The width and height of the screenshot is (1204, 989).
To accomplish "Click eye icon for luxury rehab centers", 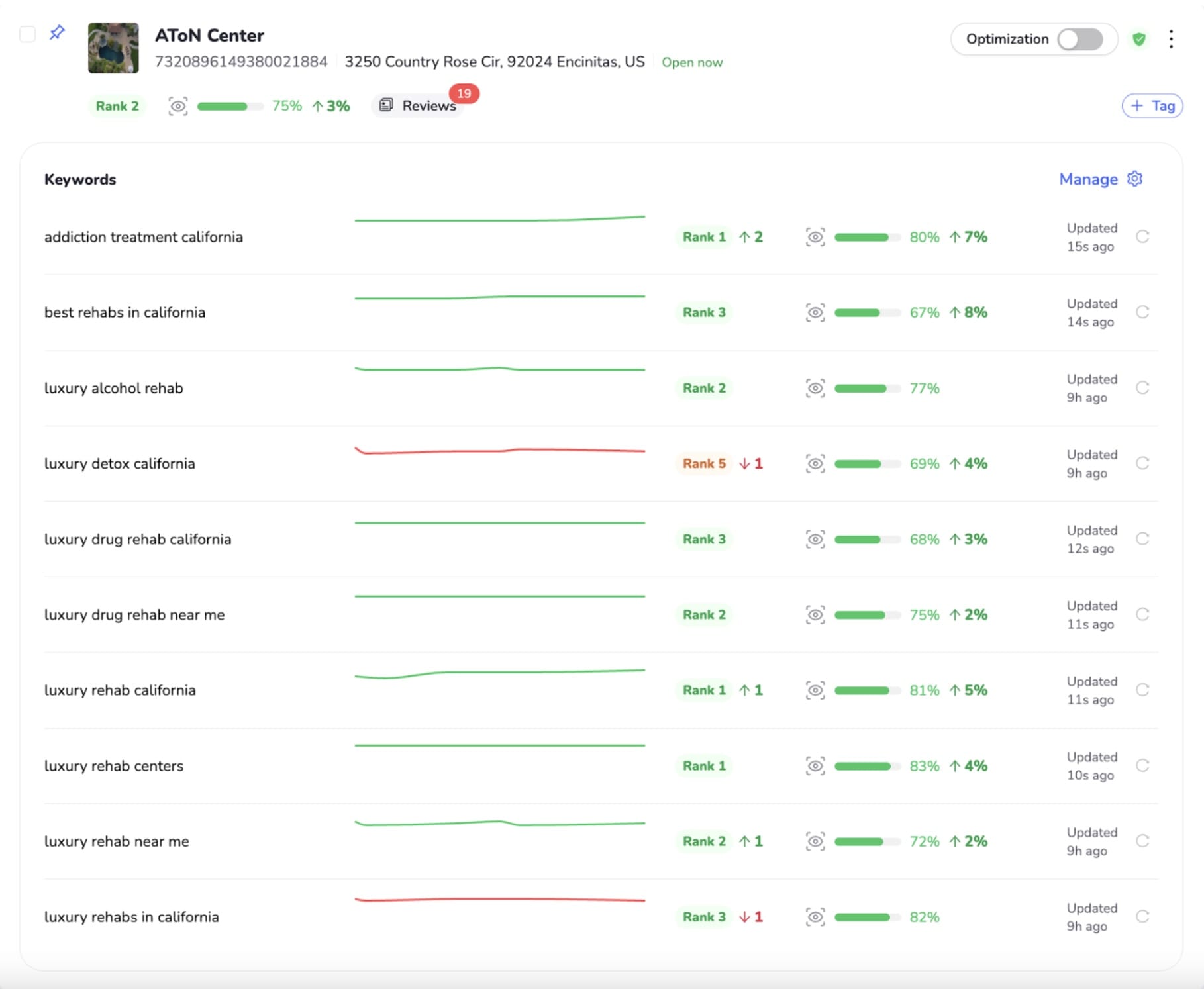I will pyautogui.click(x=815, y=765).
